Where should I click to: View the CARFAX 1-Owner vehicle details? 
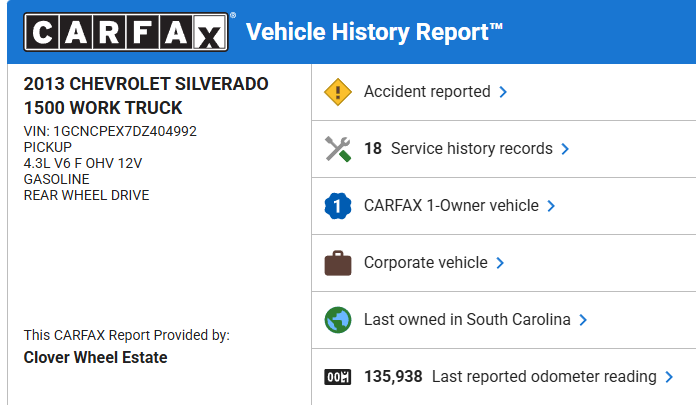coord(451,206)
